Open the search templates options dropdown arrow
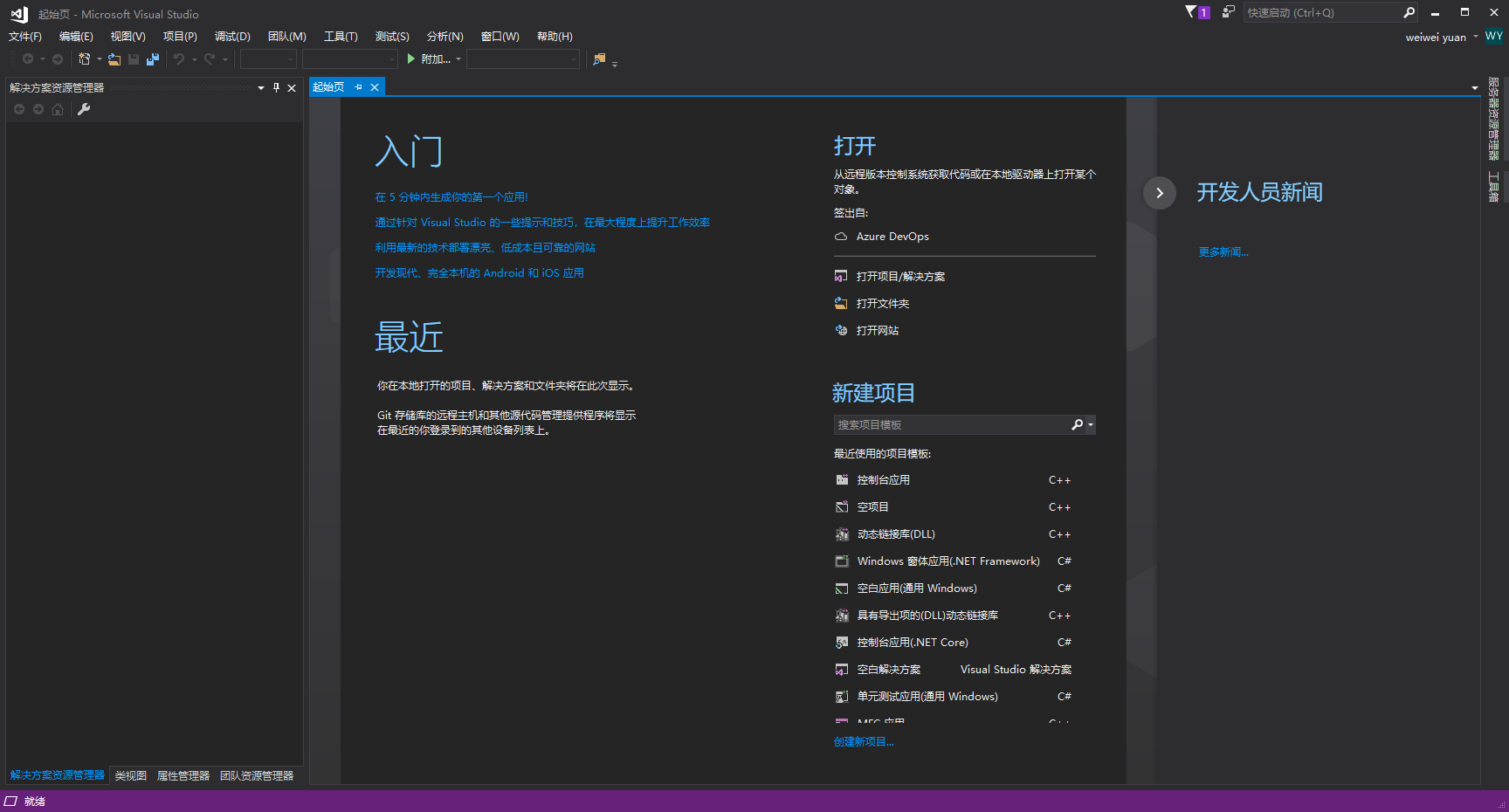The height and width of the screenshot is (812, 1509). tap(1091, 424)
